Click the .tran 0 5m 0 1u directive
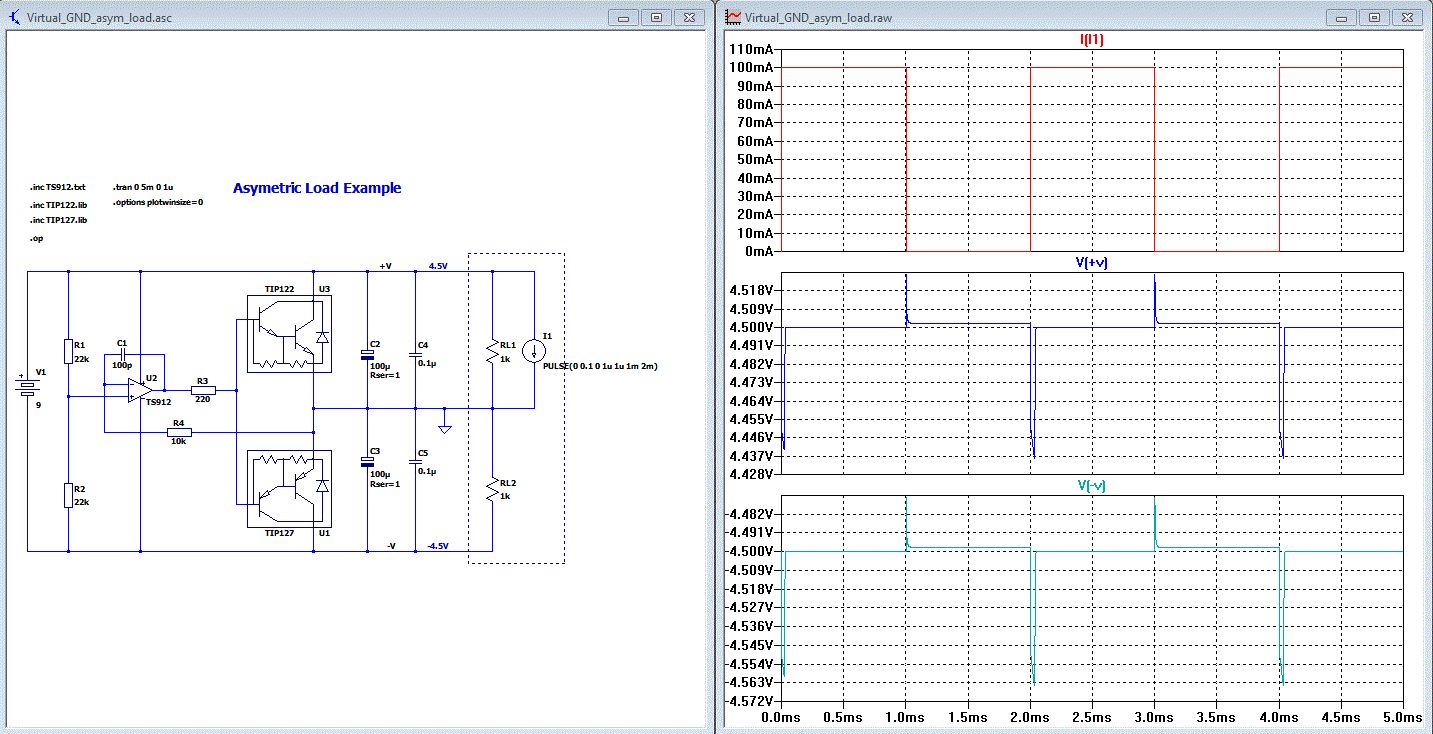Image resolution: width=1433 pixels, height=734 pixels. coord(145,187)
